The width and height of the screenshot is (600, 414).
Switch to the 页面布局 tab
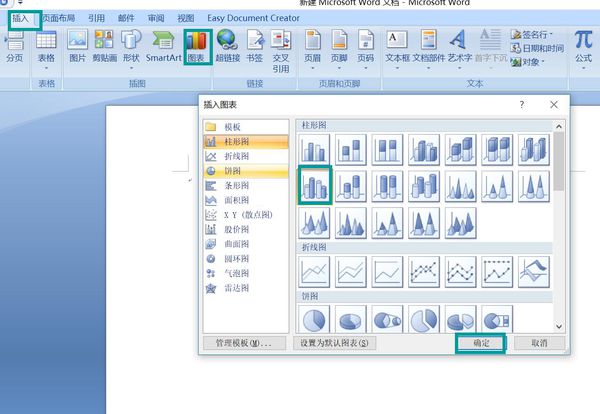(59, 18)
